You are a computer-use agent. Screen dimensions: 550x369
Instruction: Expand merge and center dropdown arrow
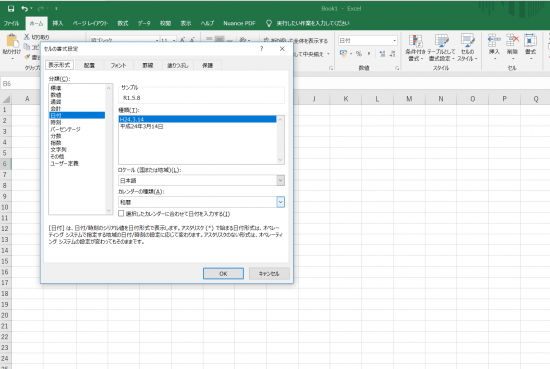tap(329, 54)
